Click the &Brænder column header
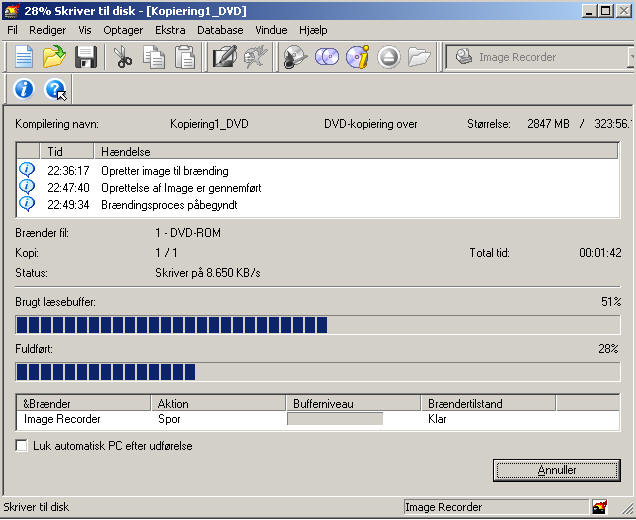Screen dimensions: 636x520 pos(84,403)
